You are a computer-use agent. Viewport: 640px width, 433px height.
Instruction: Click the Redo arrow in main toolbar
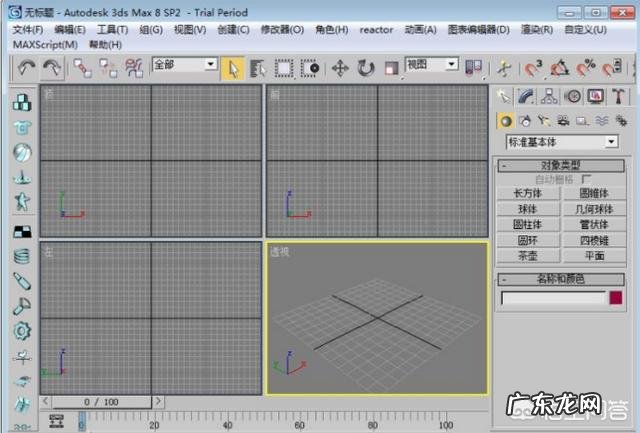pos(50,67)
